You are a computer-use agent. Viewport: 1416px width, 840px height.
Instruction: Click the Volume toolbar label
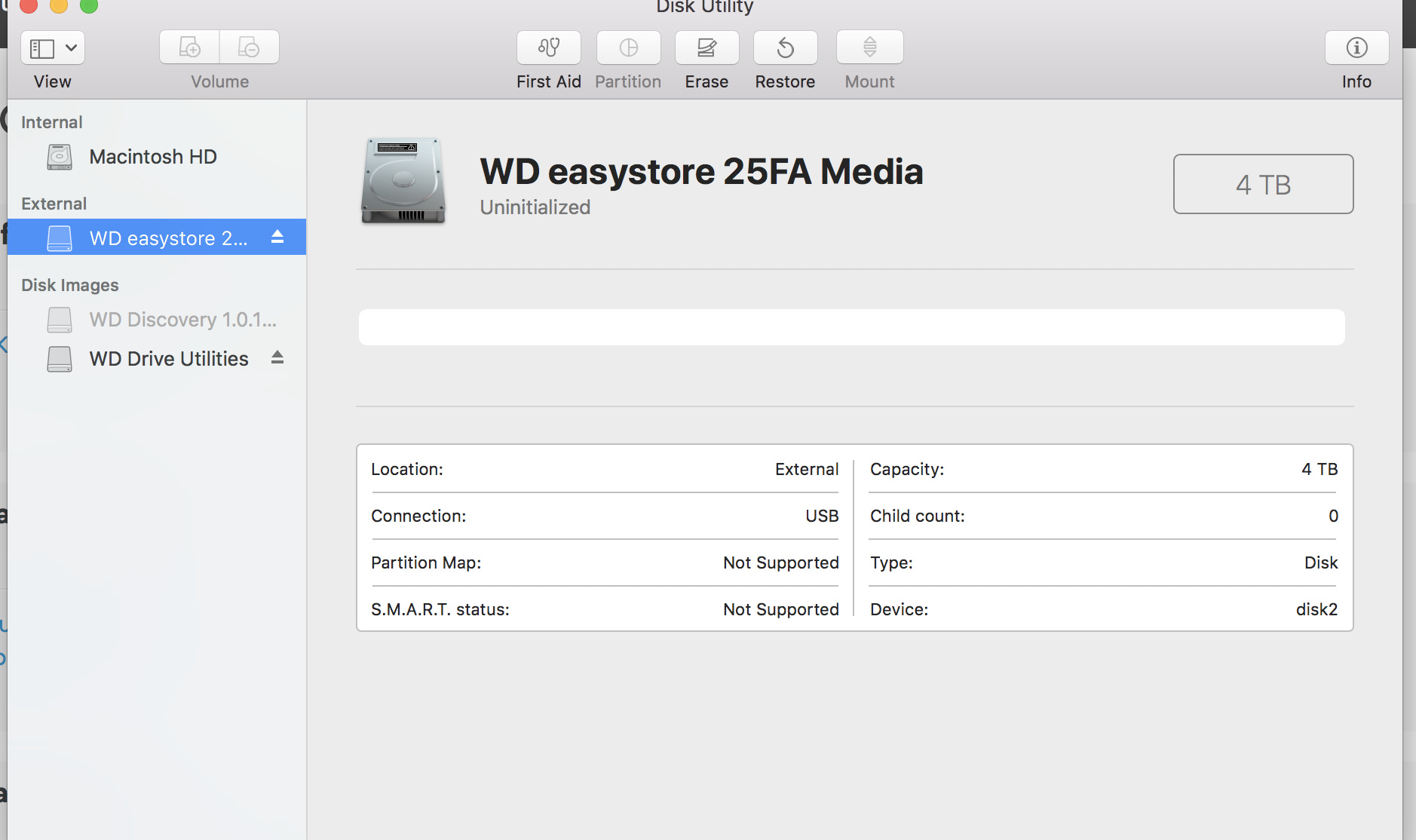(220, 81)
